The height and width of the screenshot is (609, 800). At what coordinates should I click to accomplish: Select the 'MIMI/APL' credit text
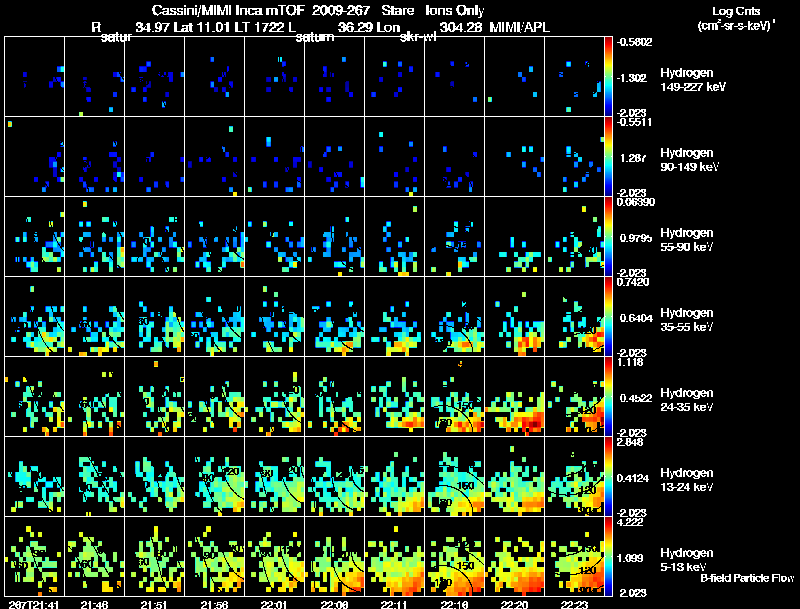pyautogui.click(x=519, y=27)
